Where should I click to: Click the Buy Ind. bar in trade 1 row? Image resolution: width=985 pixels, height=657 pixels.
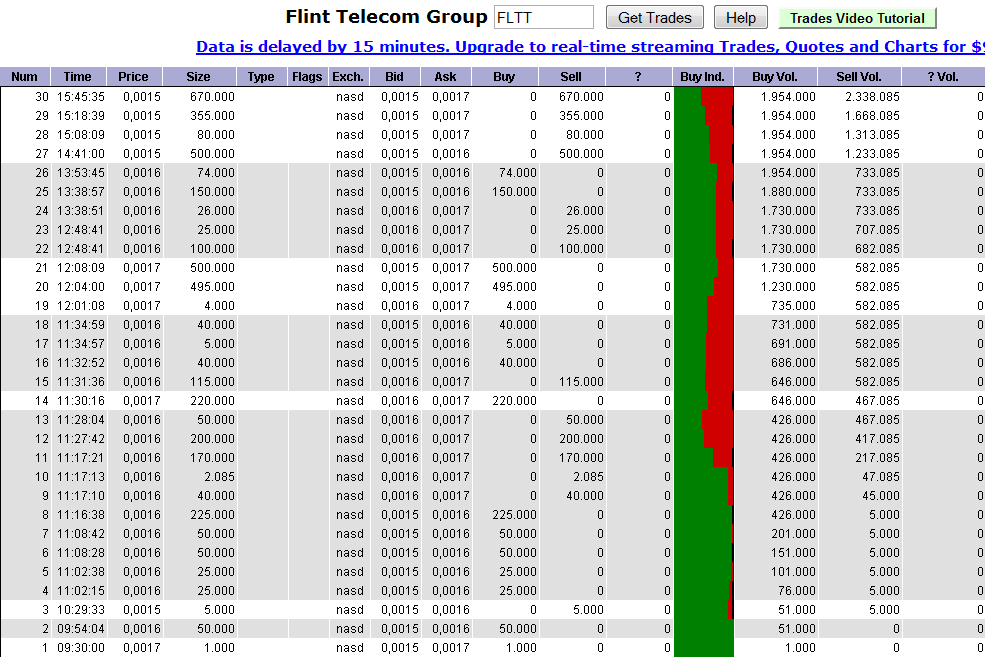(x=704, y=648)
